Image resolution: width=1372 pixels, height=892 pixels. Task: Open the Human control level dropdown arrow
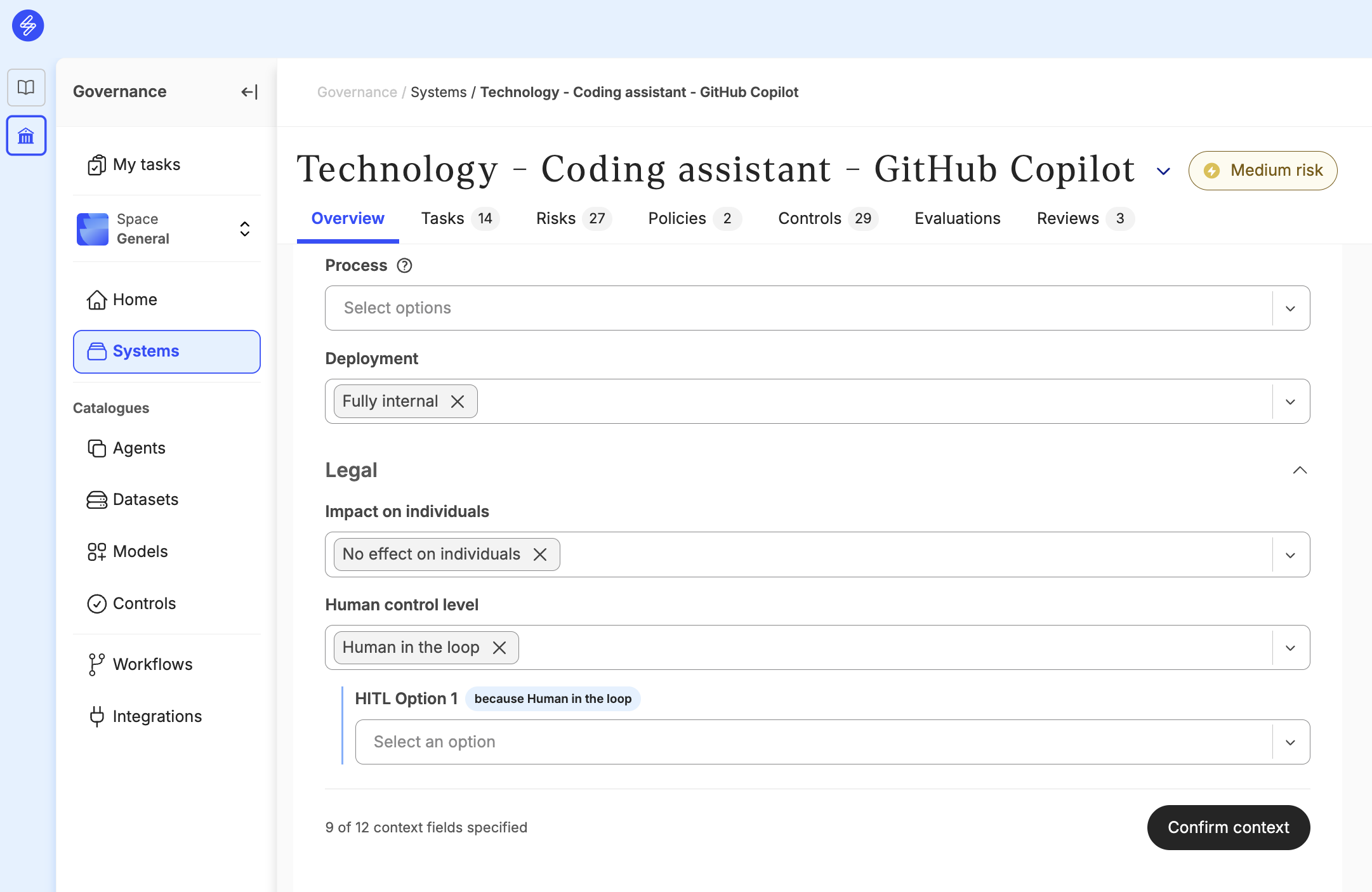tap(1290, 648)
